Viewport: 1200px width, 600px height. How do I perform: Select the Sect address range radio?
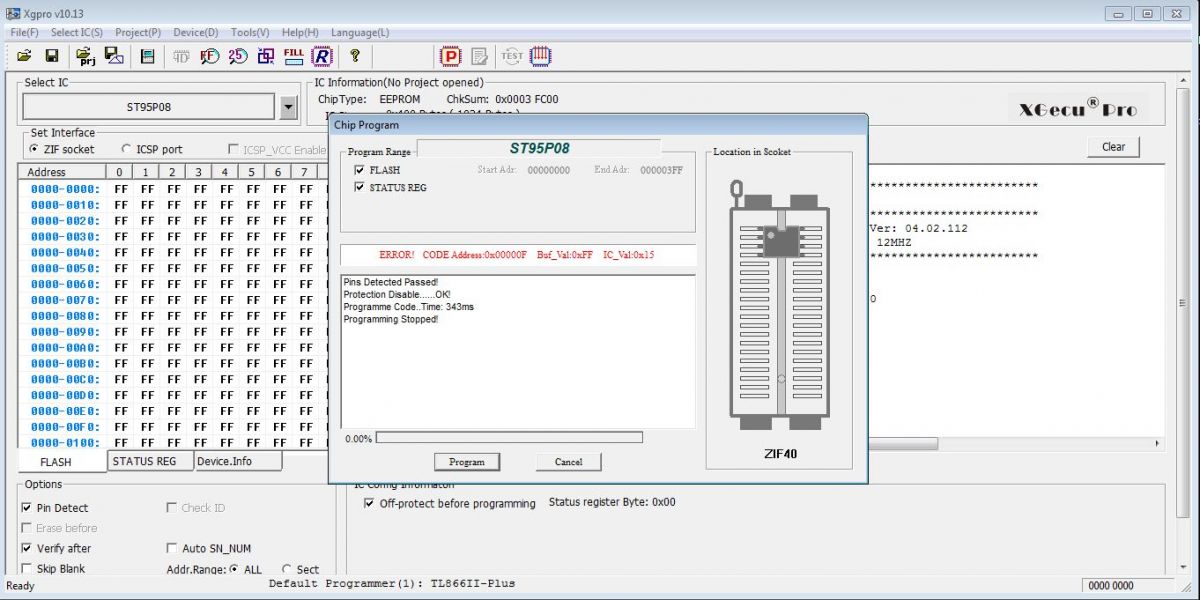(286, 569)
